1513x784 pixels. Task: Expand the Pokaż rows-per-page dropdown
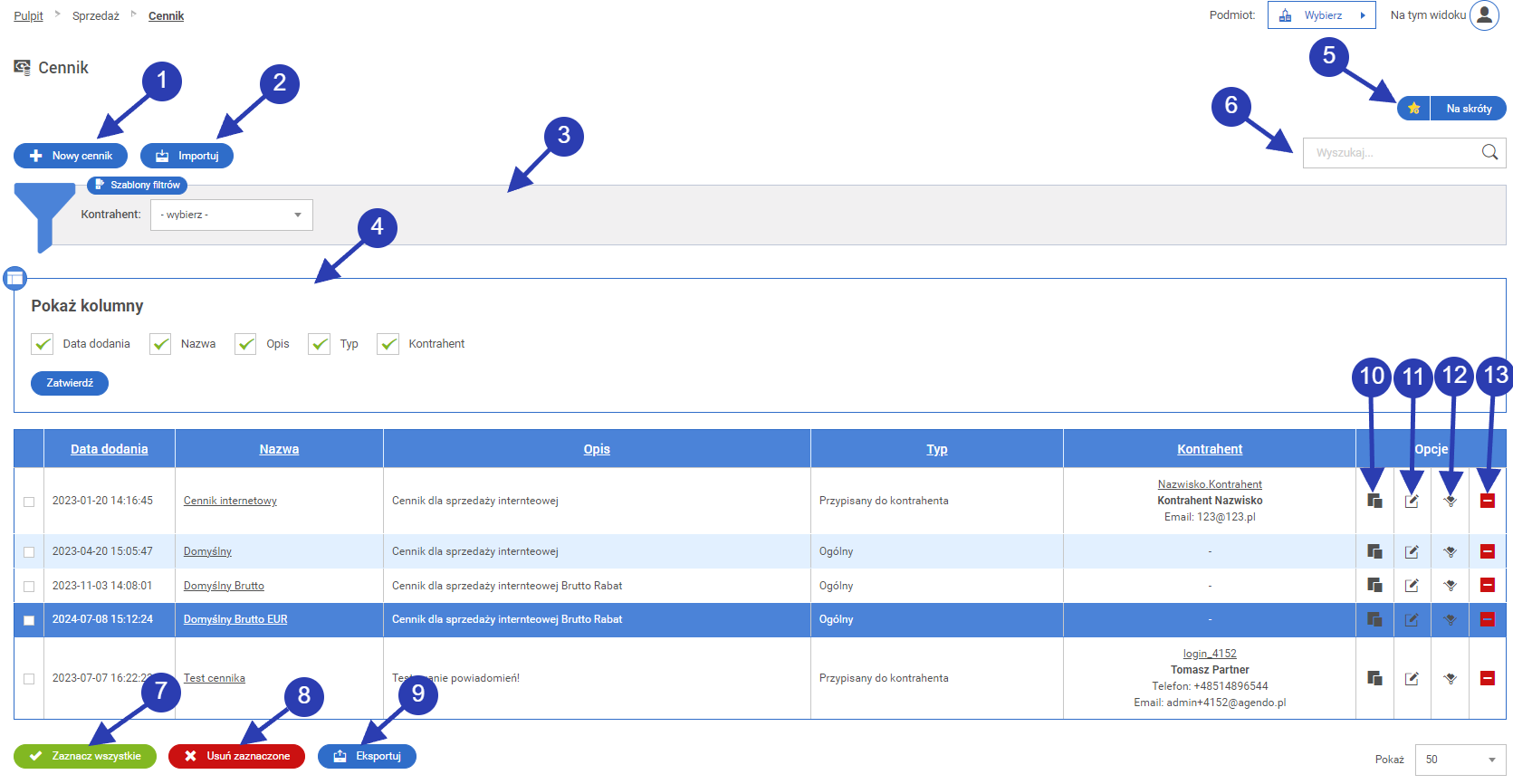tap(1460, 760)
